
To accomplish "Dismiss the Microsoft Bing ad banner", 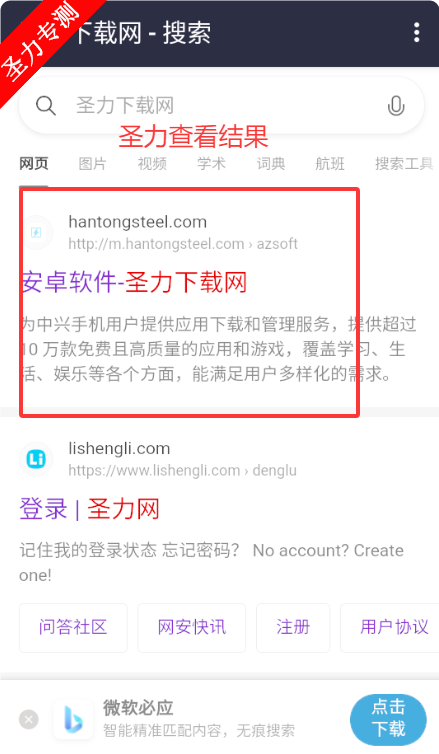I will [x=29, y=719].
